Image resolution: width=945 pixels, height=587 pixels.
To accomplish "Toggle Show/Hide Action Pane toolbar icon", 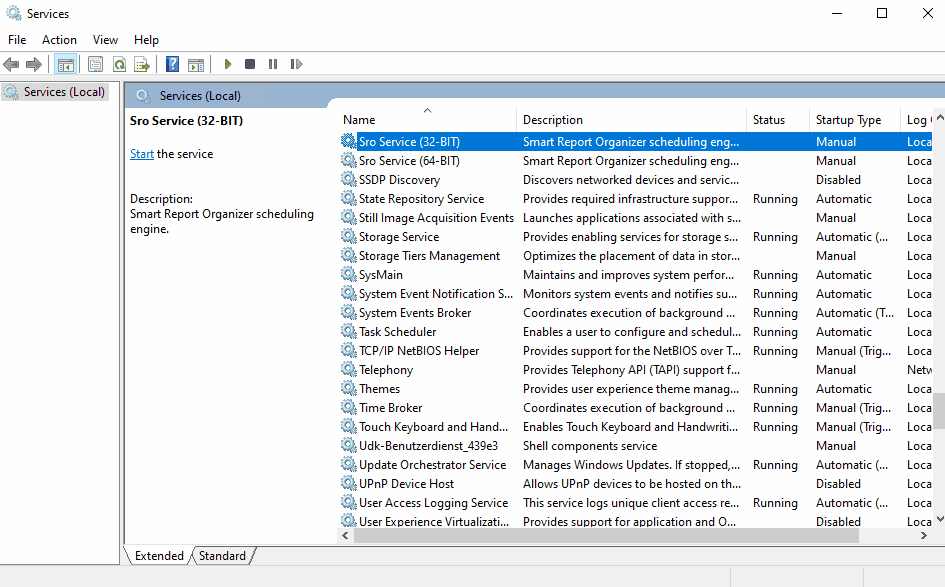I will pyautogui.click(x=196, y=64).
